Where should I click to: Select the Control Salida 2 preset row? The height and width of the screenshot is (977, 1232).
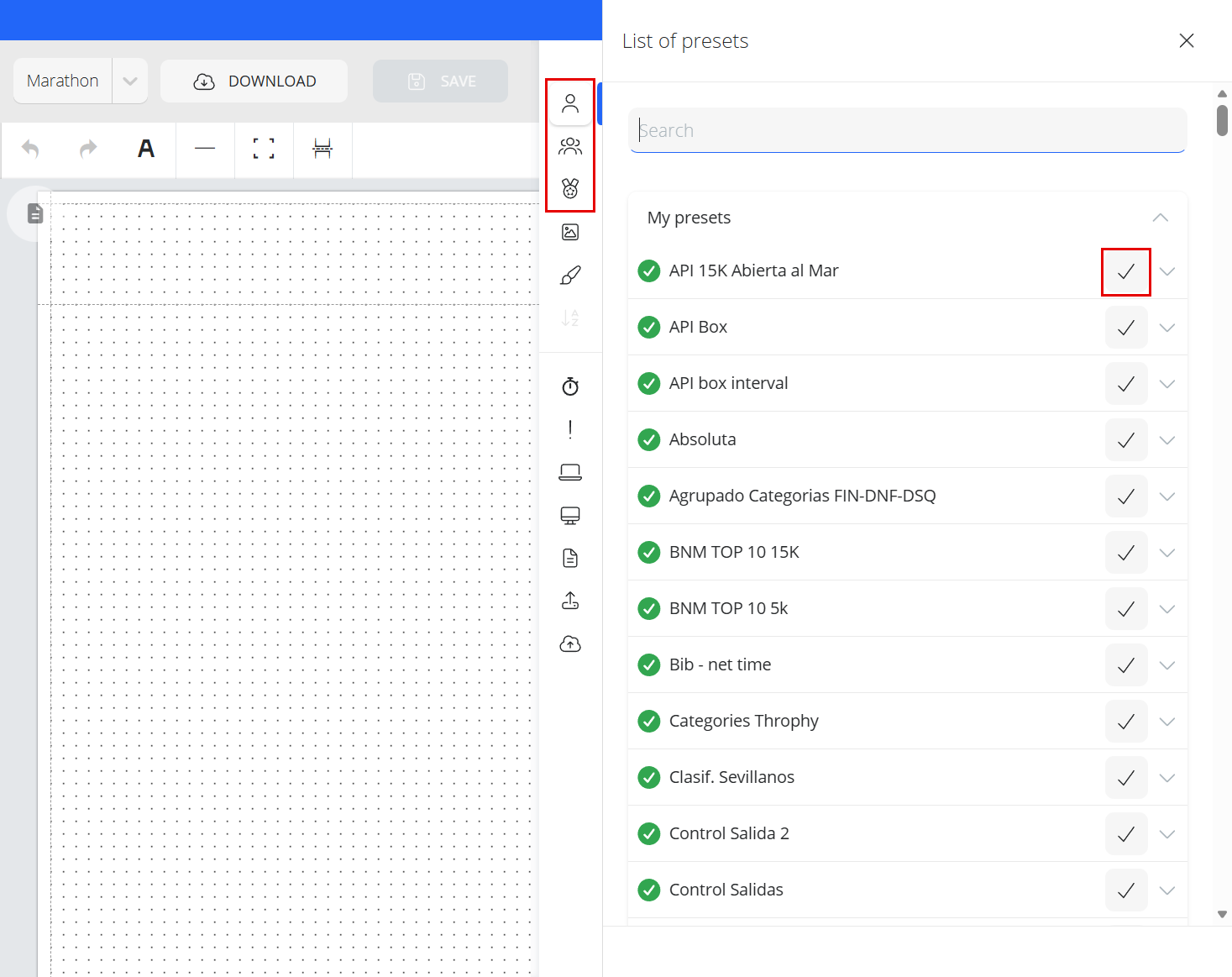point(907,833)
